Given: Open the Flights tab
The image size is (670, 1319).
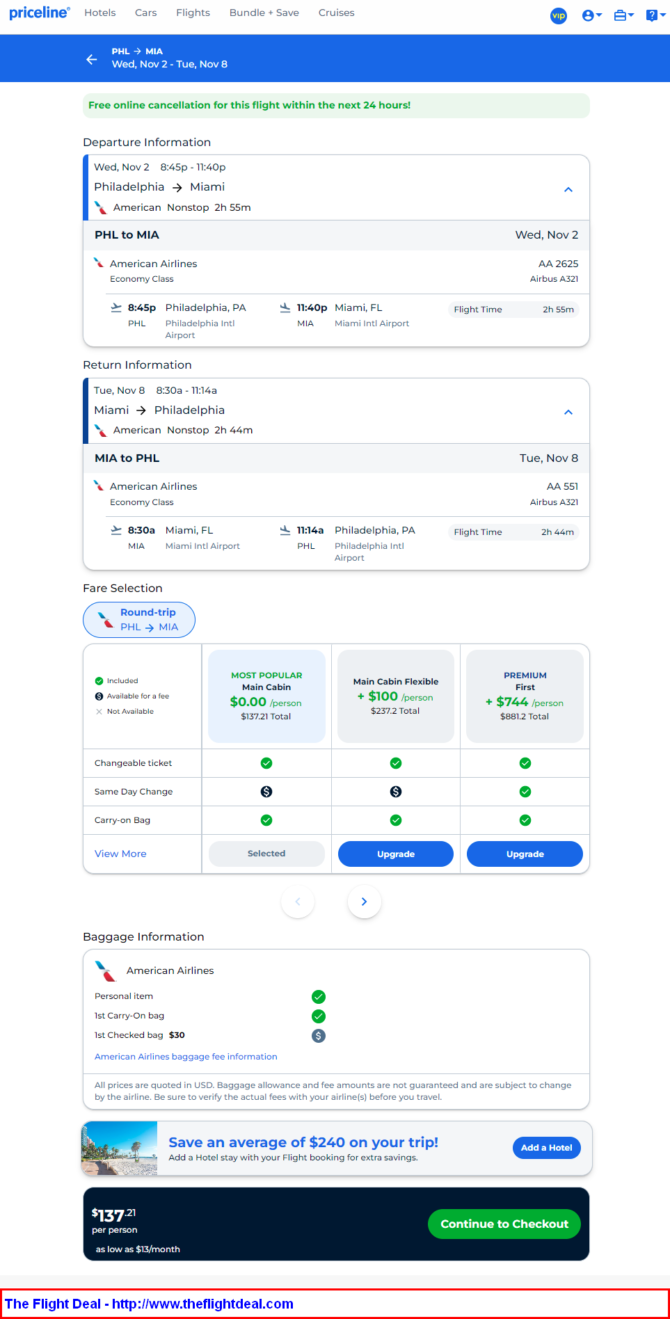Looking at the screenshot, I should (x=193, y=13).
